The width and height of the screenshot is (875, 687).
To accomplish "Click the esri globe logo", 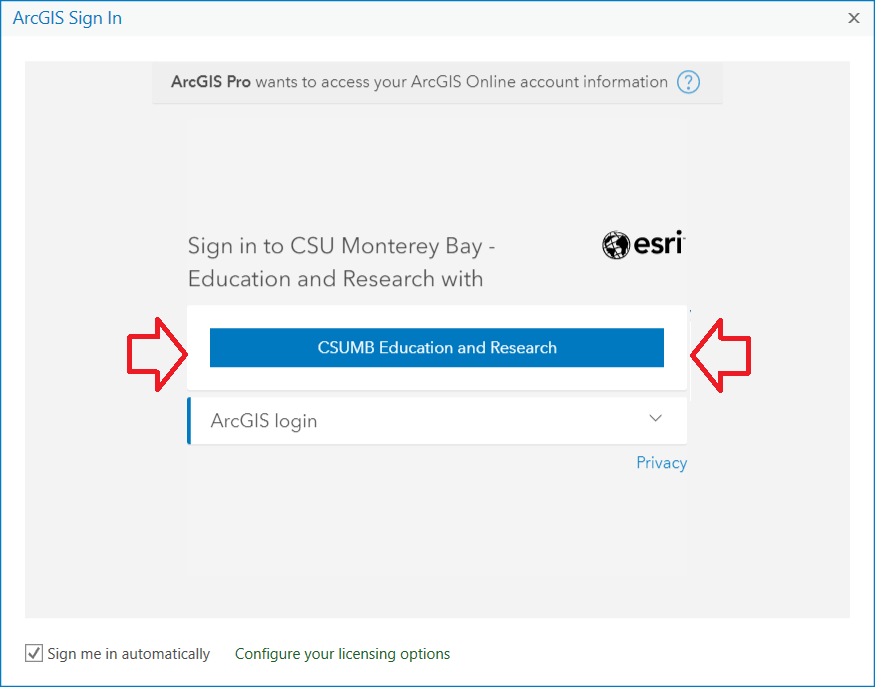I will tap(616, 244).
